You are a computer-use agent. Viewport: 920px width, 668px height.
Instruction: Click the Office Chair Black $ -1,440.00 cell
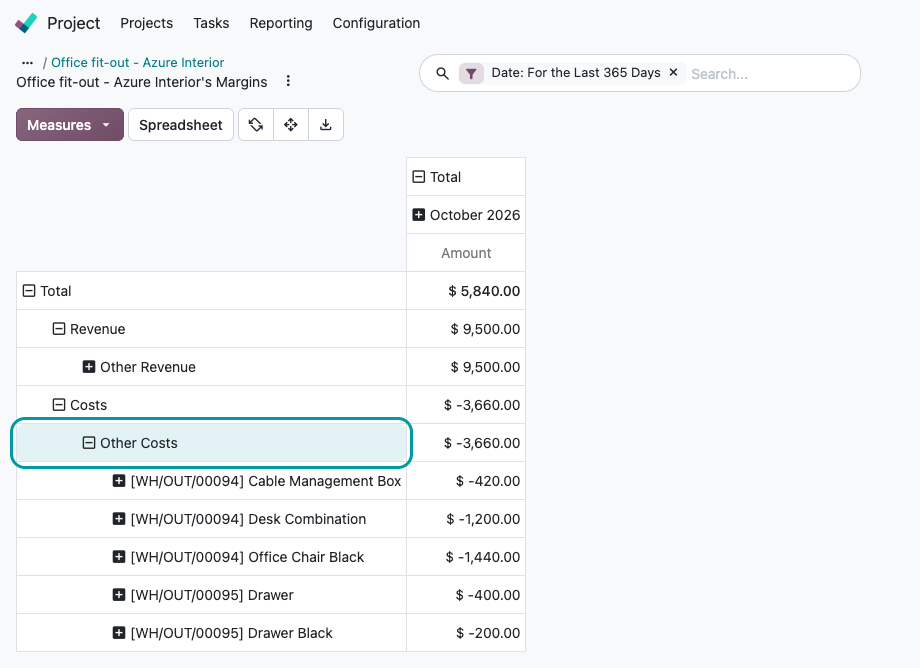[466, 557]
